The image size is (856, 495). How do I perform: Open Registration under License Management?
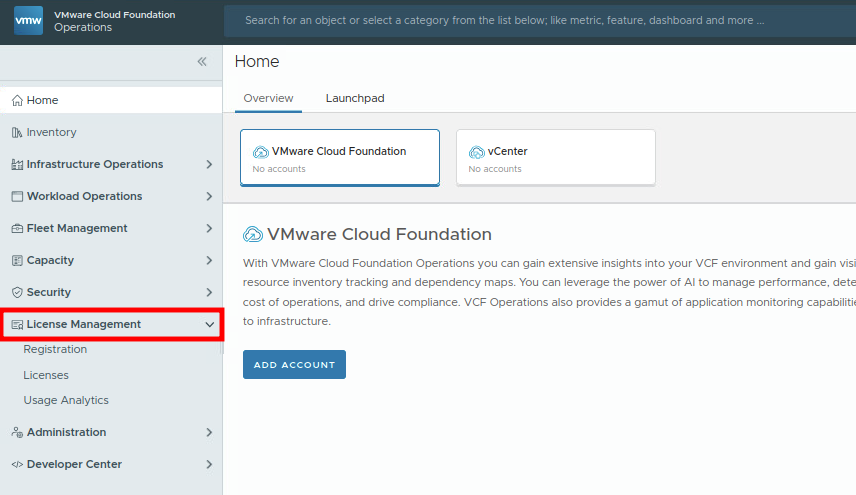pyautogui.click(x=55, y=349)
